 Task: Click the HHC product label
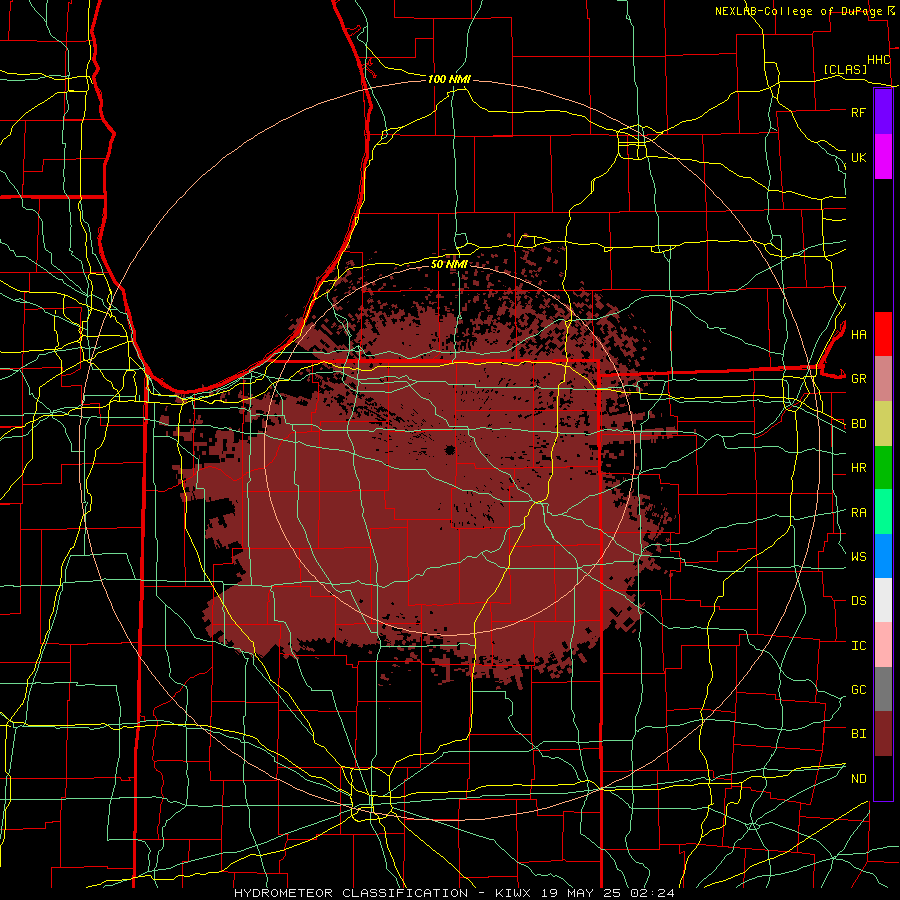[x=878, y=60]
